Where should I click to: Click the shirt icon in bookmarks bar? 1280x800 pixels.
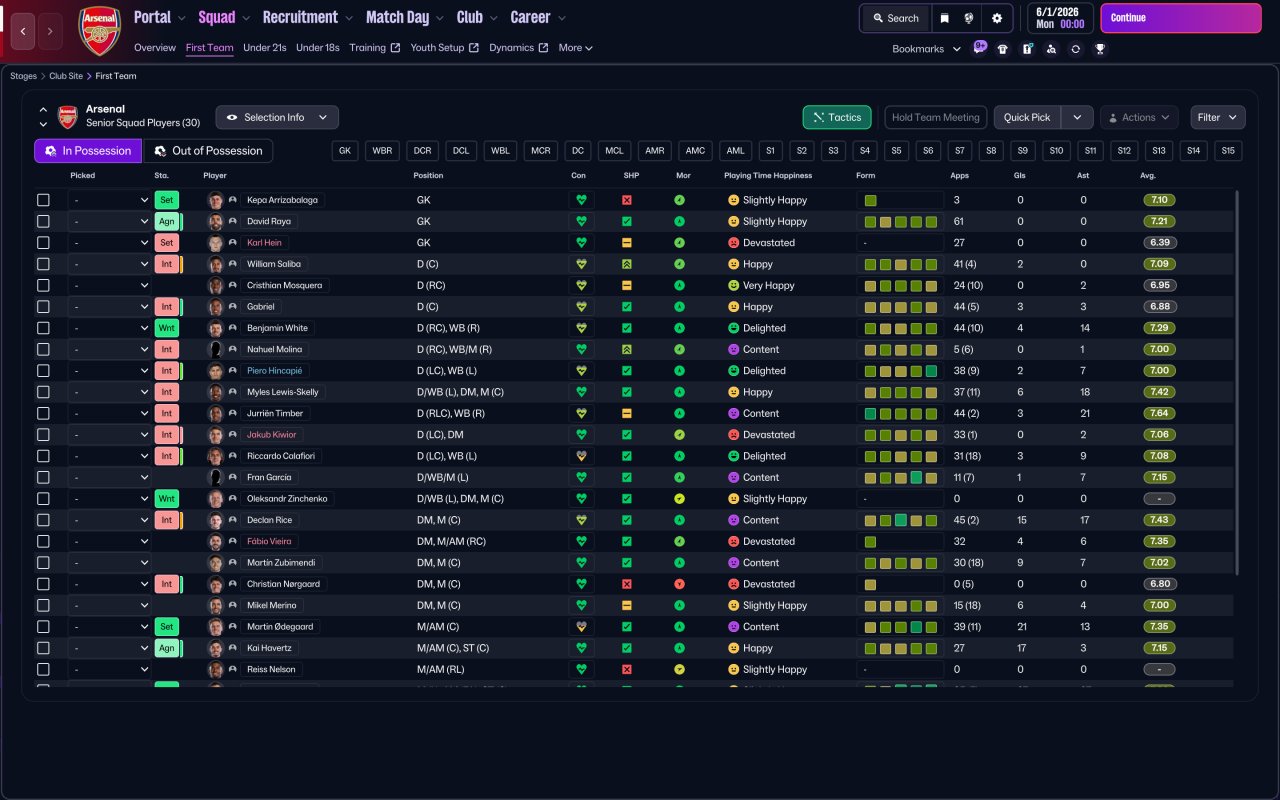coord(1003,49)
